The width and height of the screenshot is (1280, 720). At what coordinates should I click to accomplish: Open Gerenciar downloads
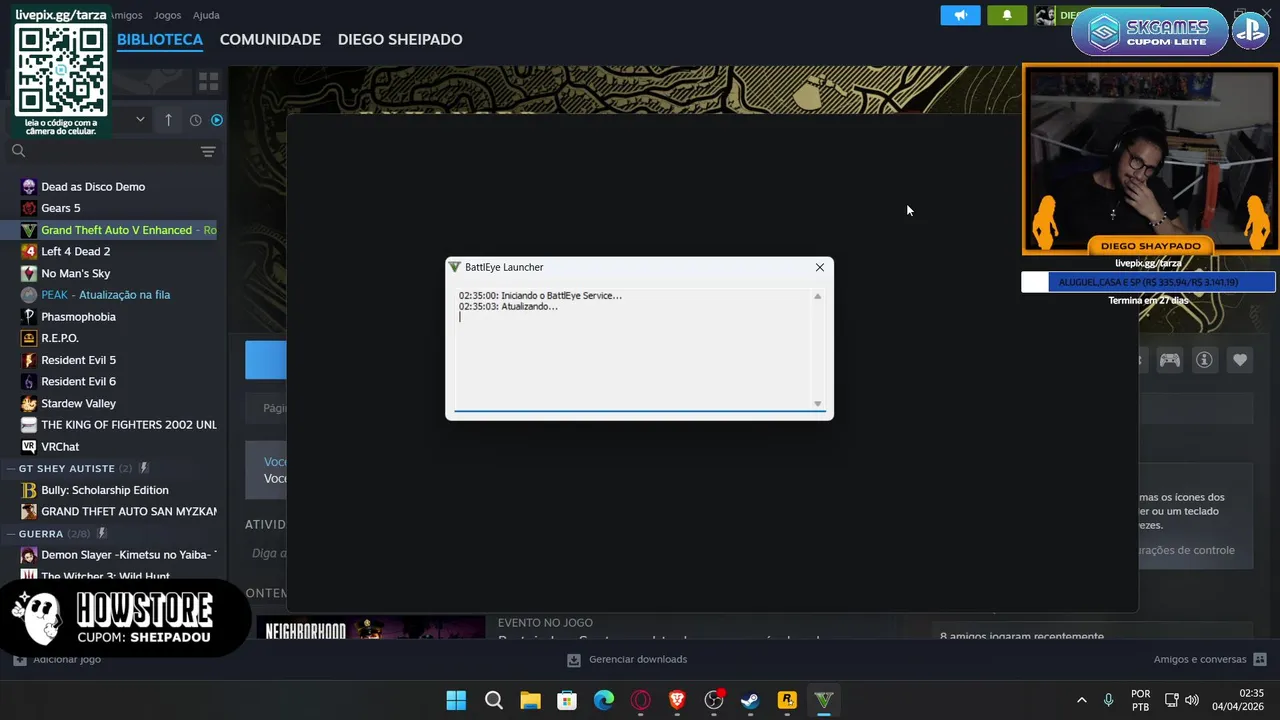click(627, 660)
